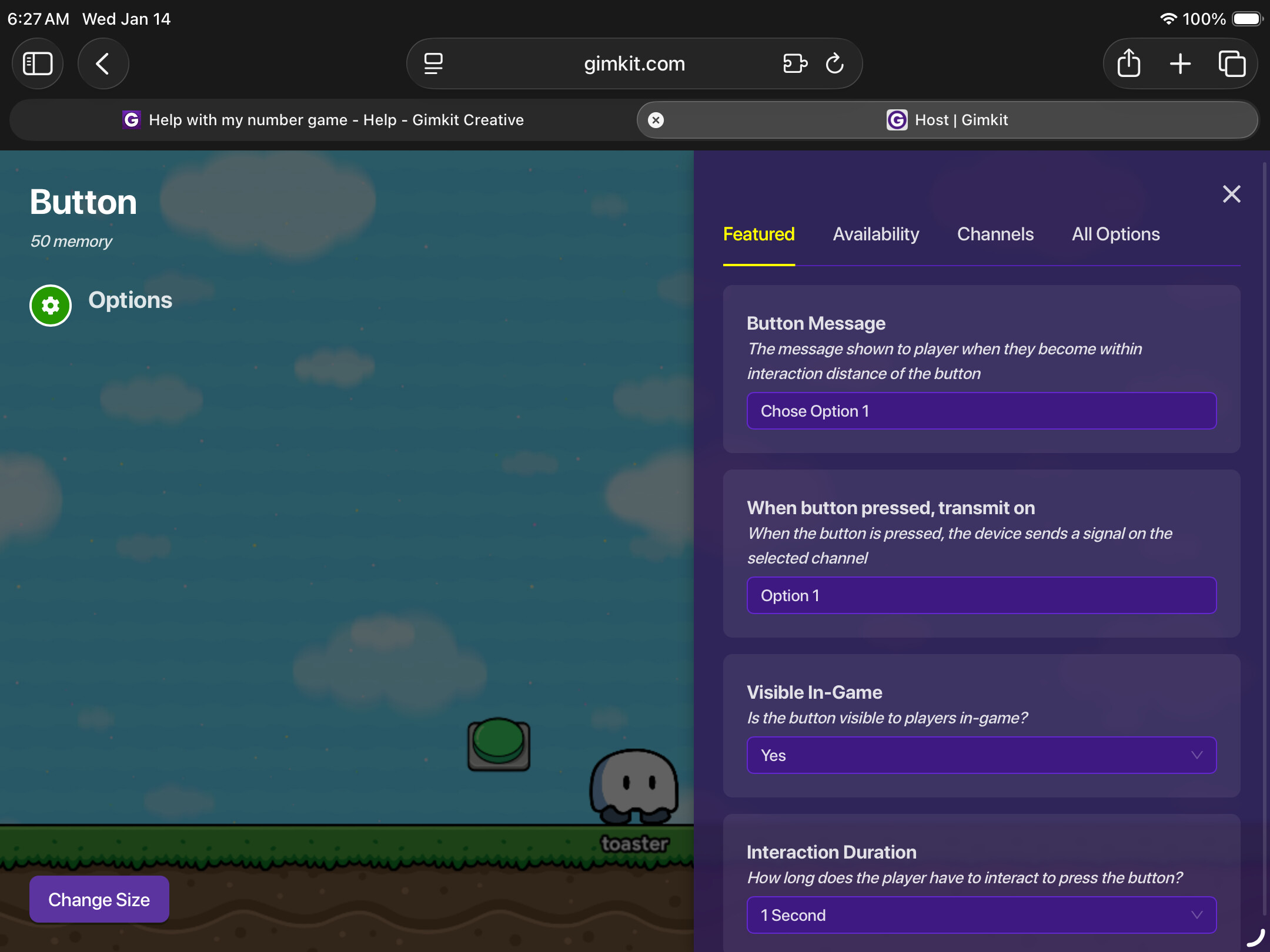Switch to the Availability tab

coord(875,234)
